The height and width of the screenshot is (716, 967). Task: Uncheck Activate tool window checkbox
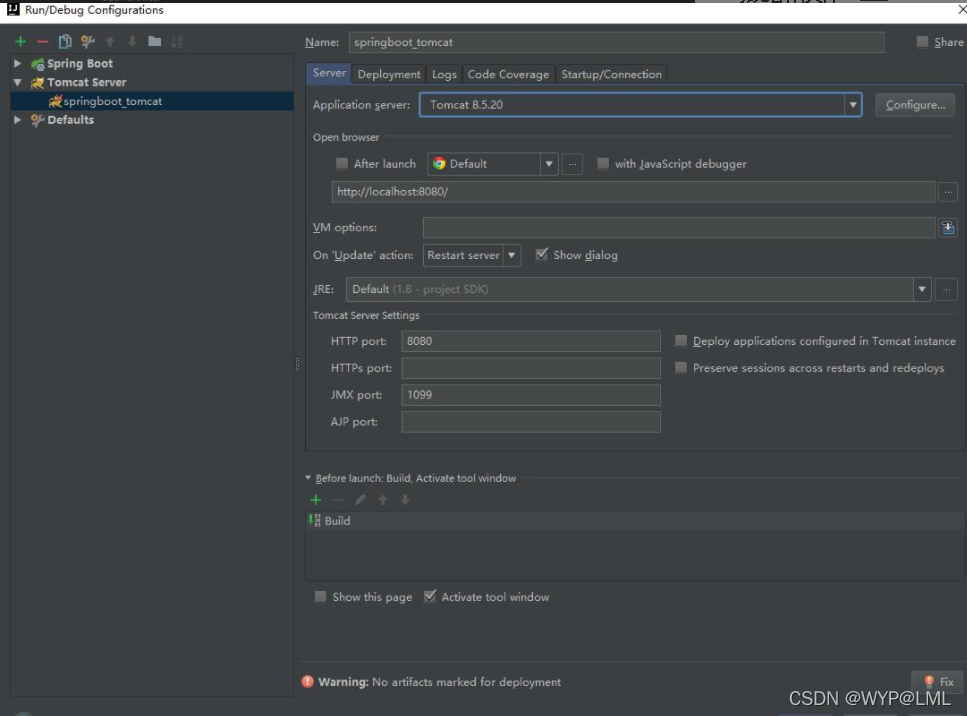[x=430, y=596]
